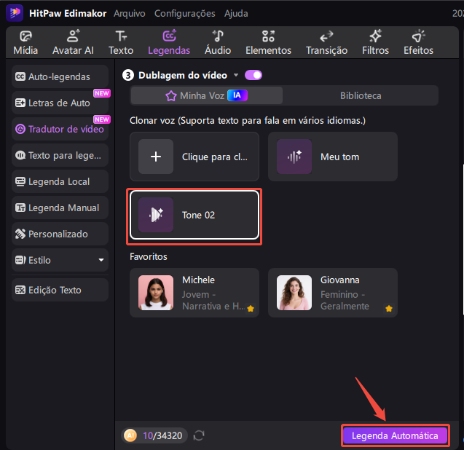Select Auto-legendas in sidebar
Image resolution: width=464 pixels, height=450 pixels.
click(x=60, y=77)
